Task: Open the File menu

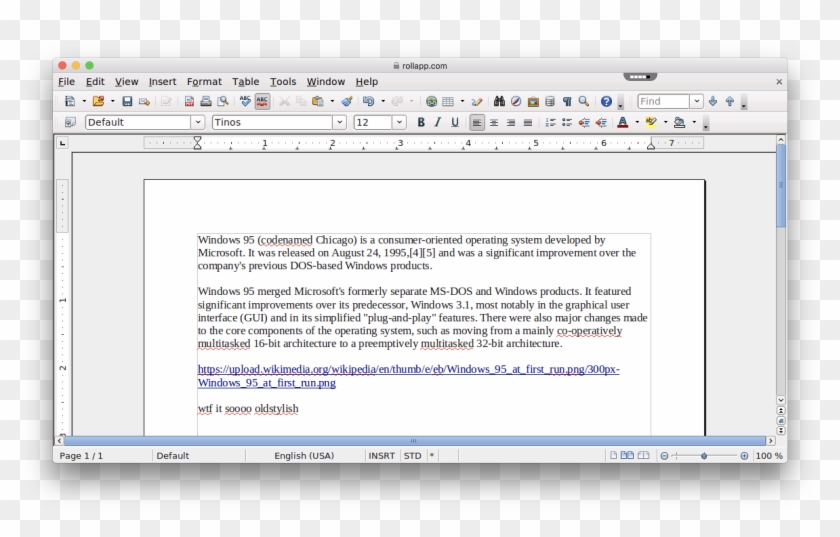Action: tap(66, 81)
